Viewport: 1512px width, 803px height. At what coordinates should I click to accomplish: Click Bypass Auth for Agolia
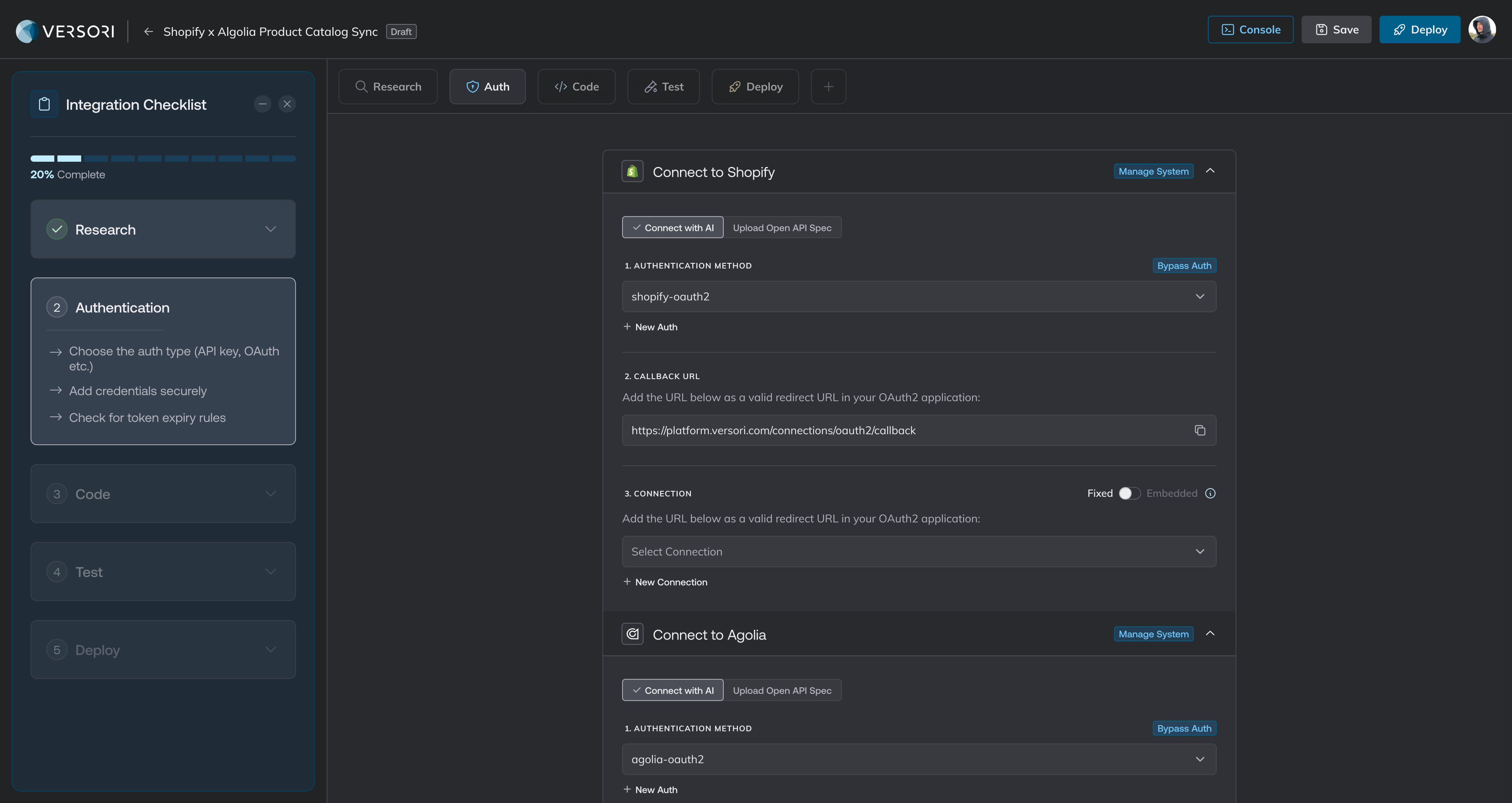[1184, 728]
